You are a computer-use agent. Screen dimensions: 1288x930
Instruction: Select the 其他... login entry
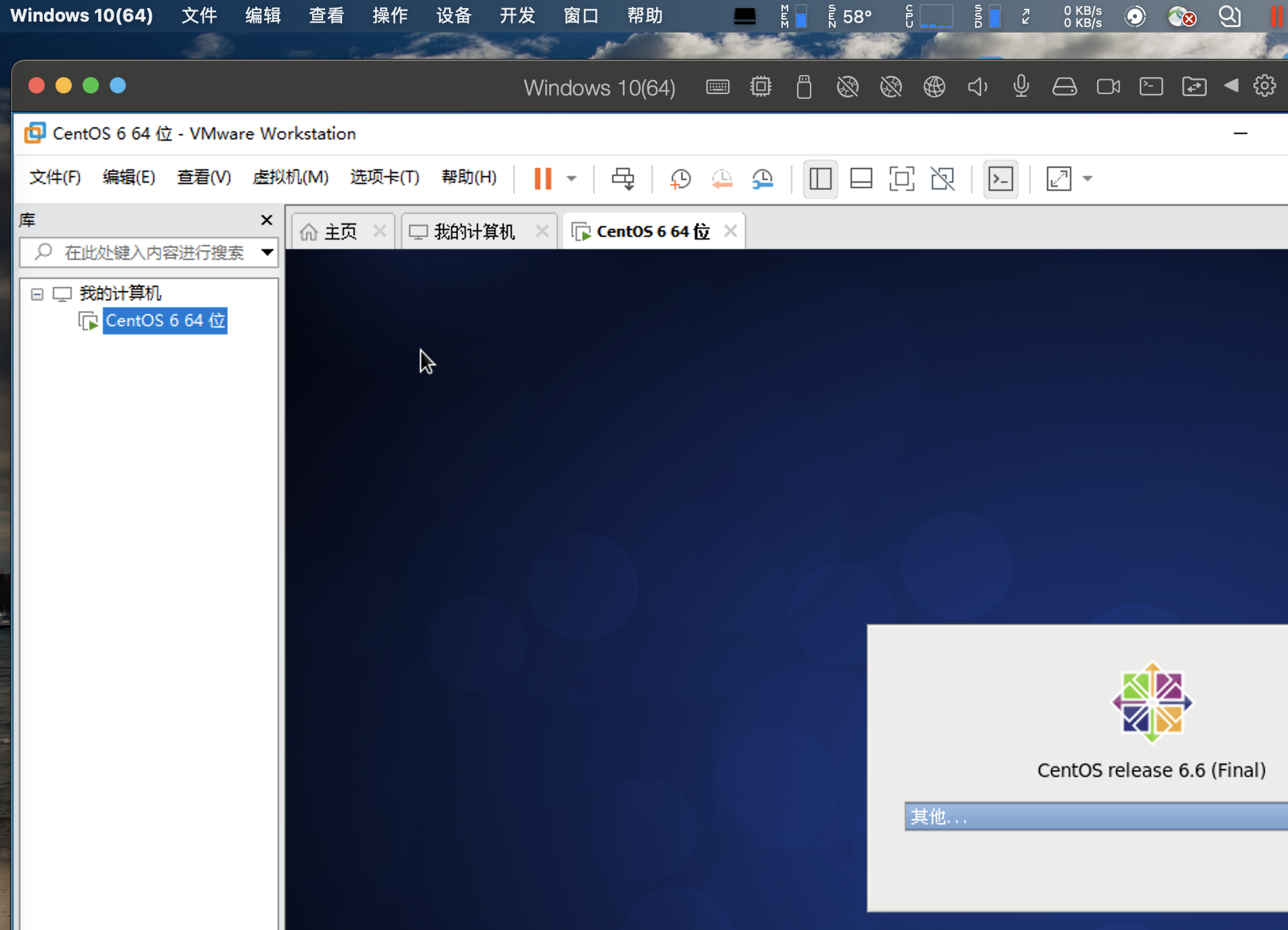(x=1096, y=816)
